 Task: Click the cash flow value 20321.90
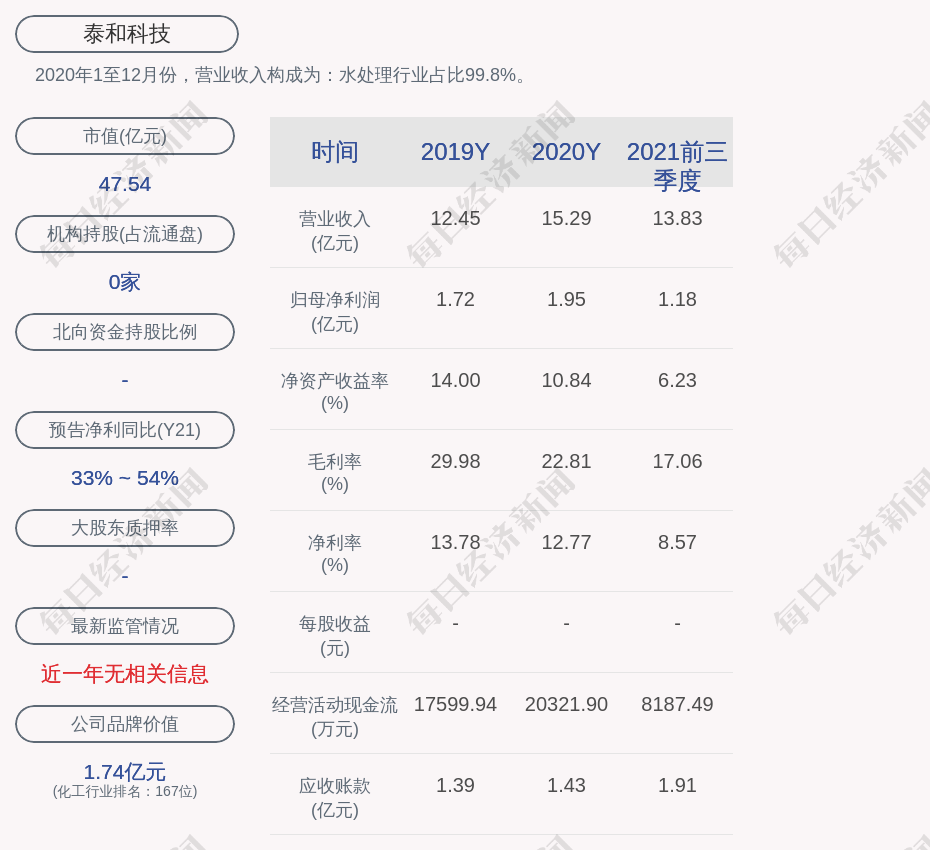[566, 704]
